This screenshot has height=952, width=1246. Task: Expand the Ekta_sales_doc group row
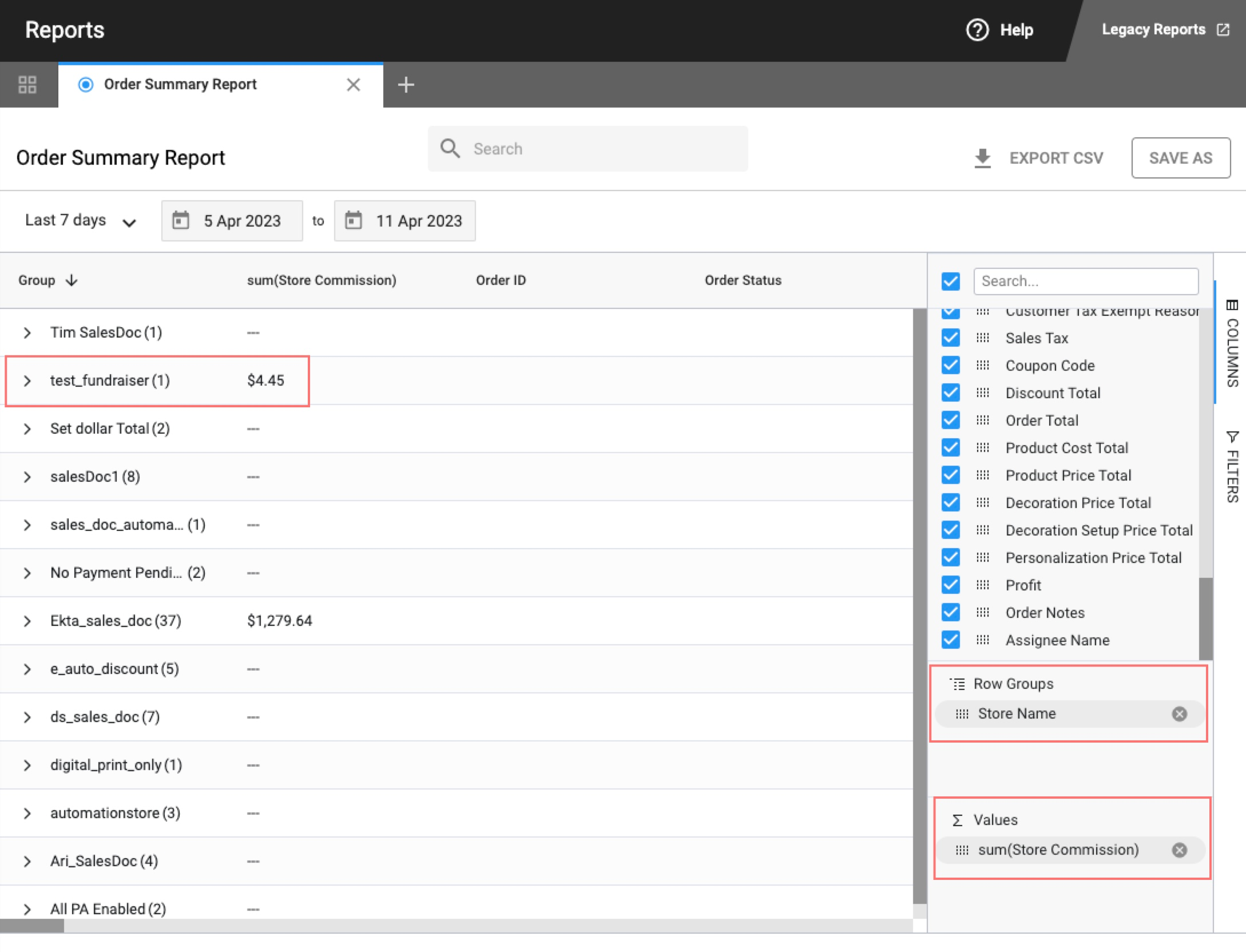click(x=27, y=621)
